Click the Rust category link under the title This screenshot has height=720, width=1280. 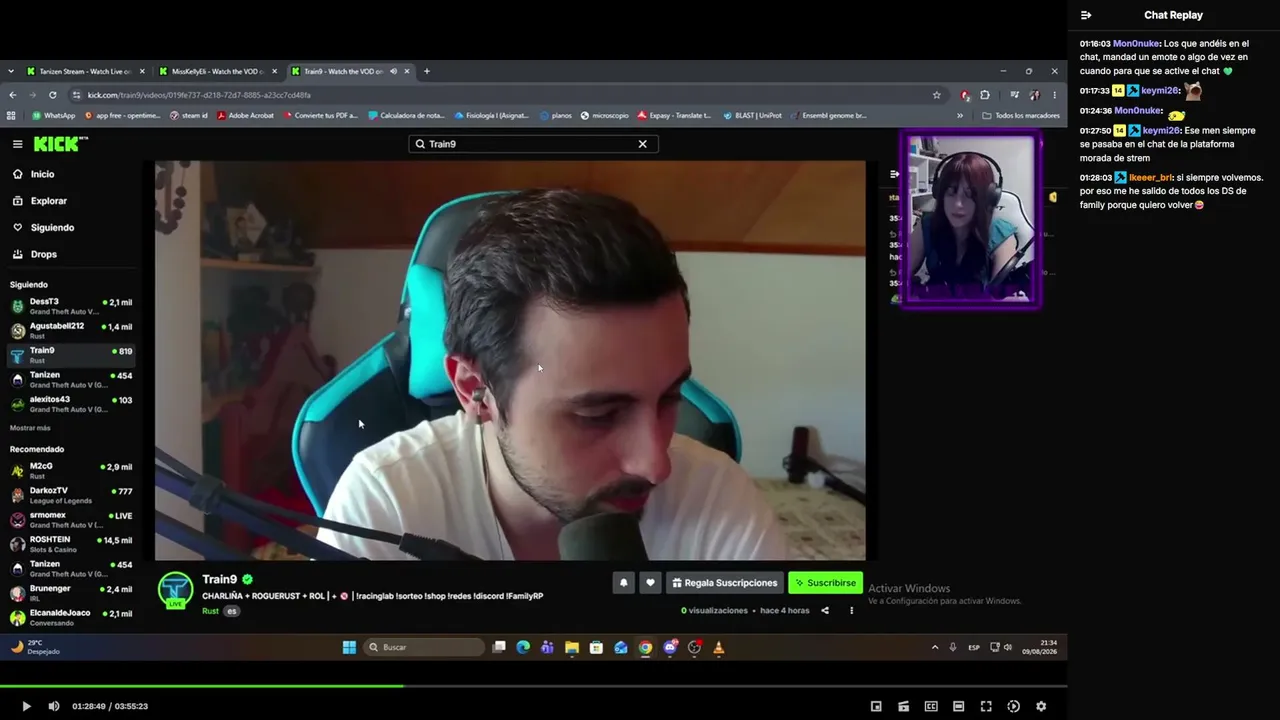210,611
